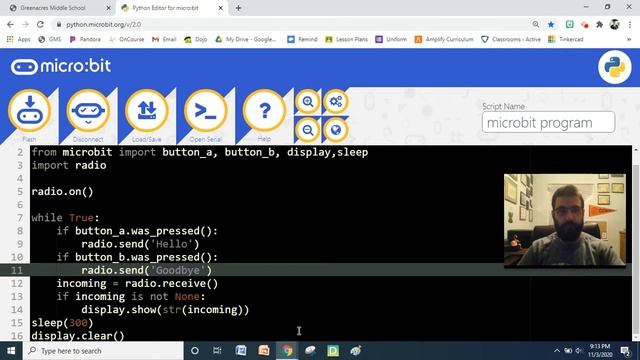The width and height of the screenshot is (640, 360).
Task: Click the Windows search box
Action: [x=103, y=351]
